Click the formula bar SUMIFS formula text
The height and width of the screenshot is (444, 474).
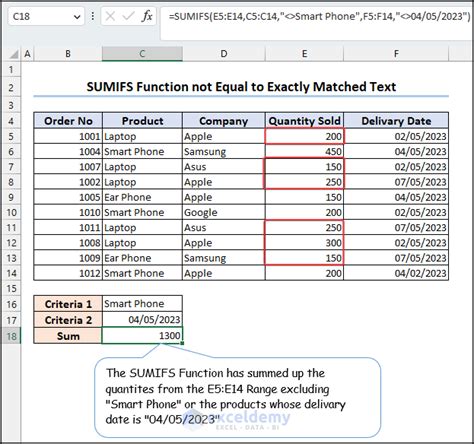[x=319, y=16]
